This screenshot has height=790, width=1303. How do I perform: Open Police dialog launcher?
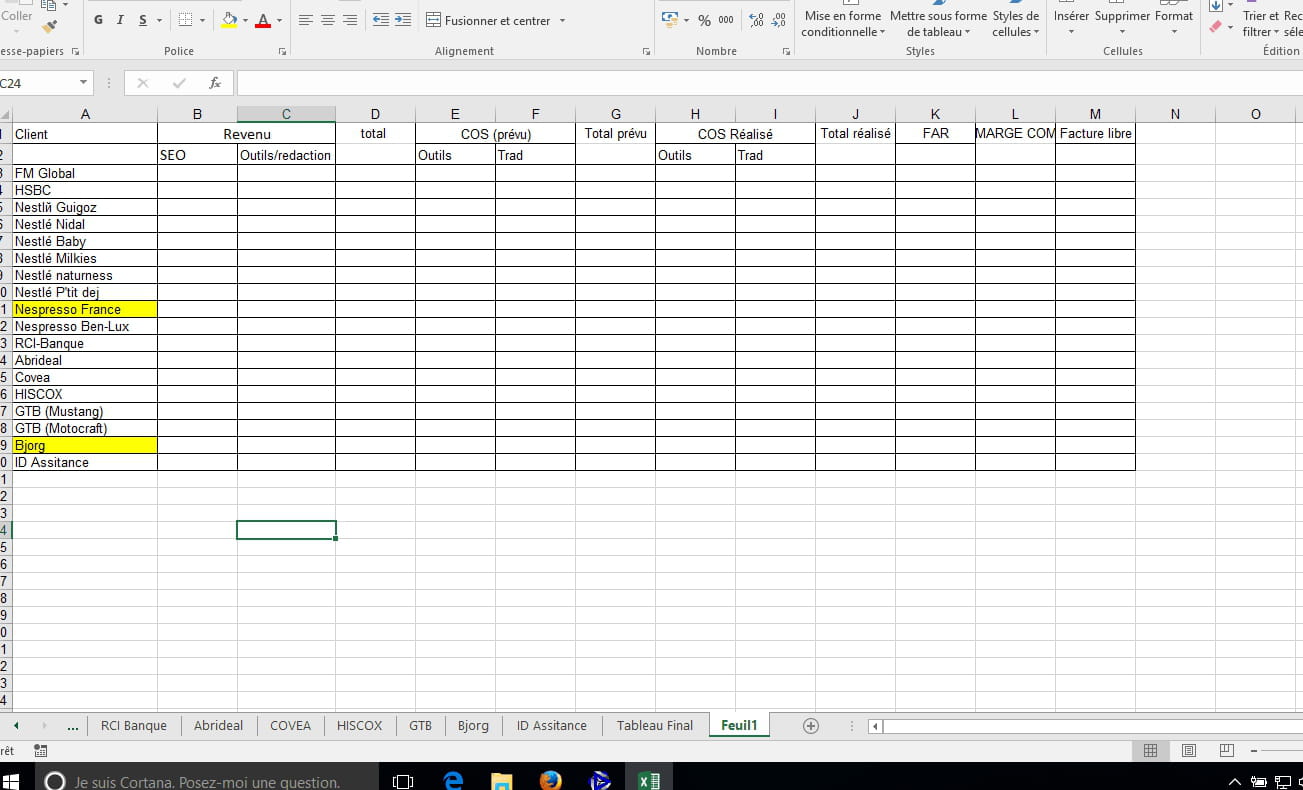coord(282,51)
